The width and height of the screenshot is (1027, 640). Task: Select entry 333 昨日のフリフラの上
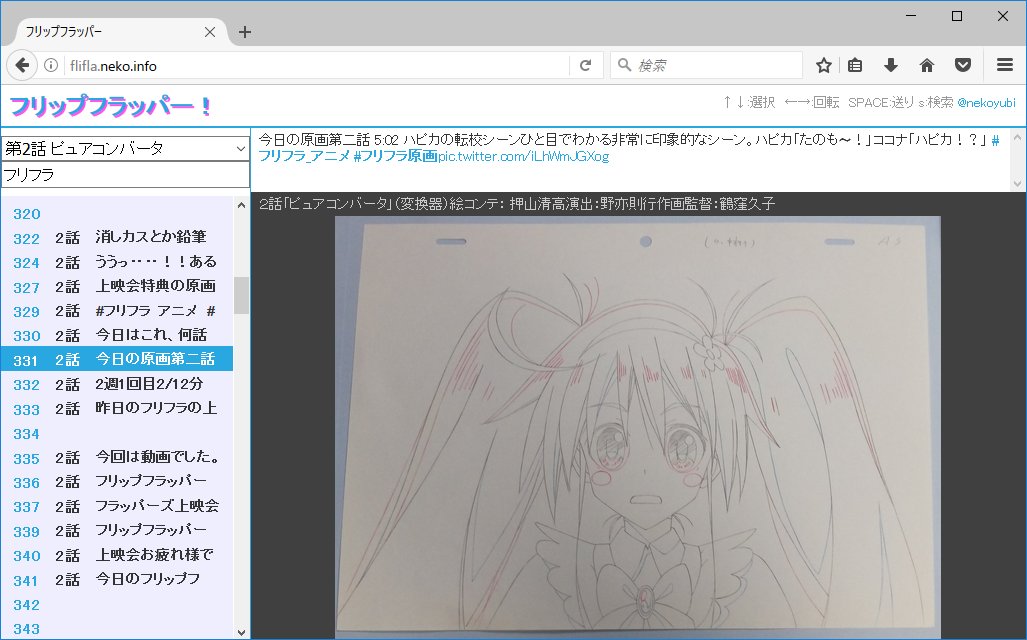pos(117,409)
